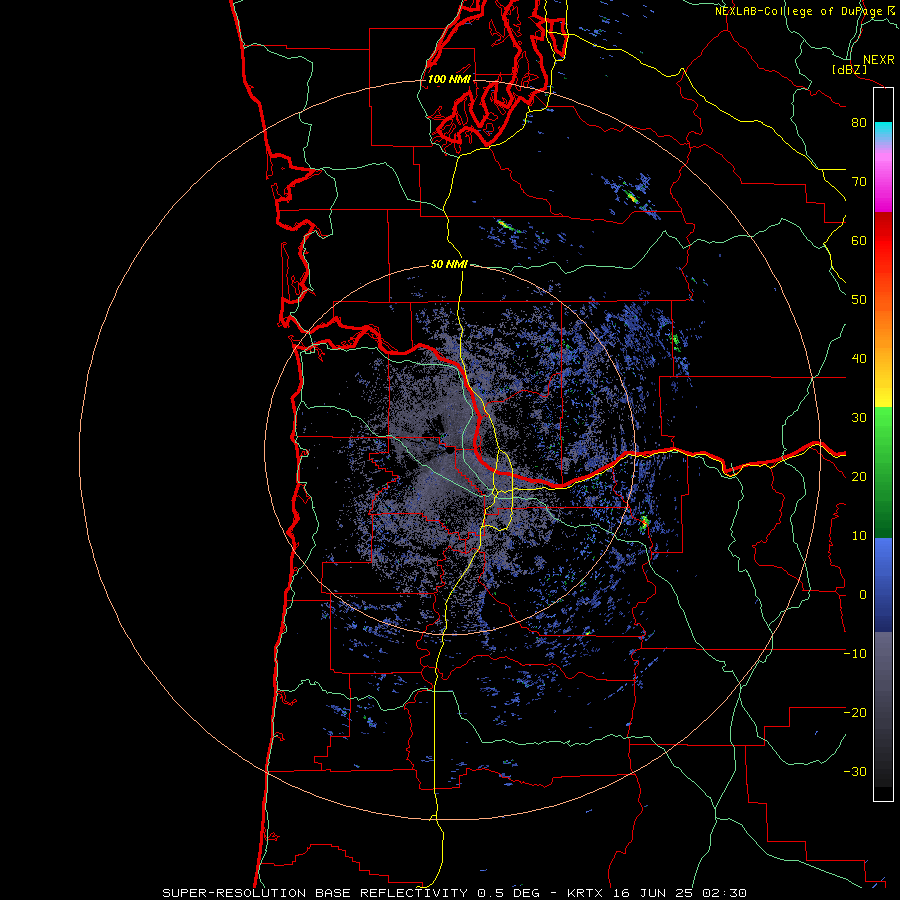The width and height of the screenshot is (900, 900).
Task: Click the -30 value on the dBZ scale
Action: (855, 772)
